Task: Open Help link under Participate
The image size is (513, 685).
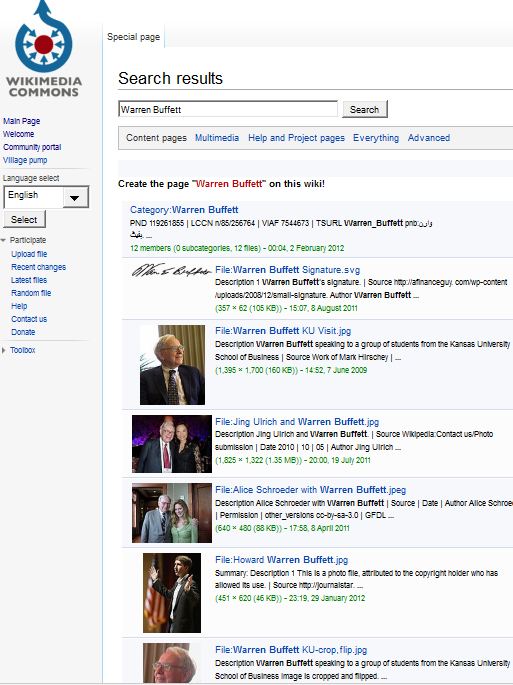Action: (x=19, y=306)
